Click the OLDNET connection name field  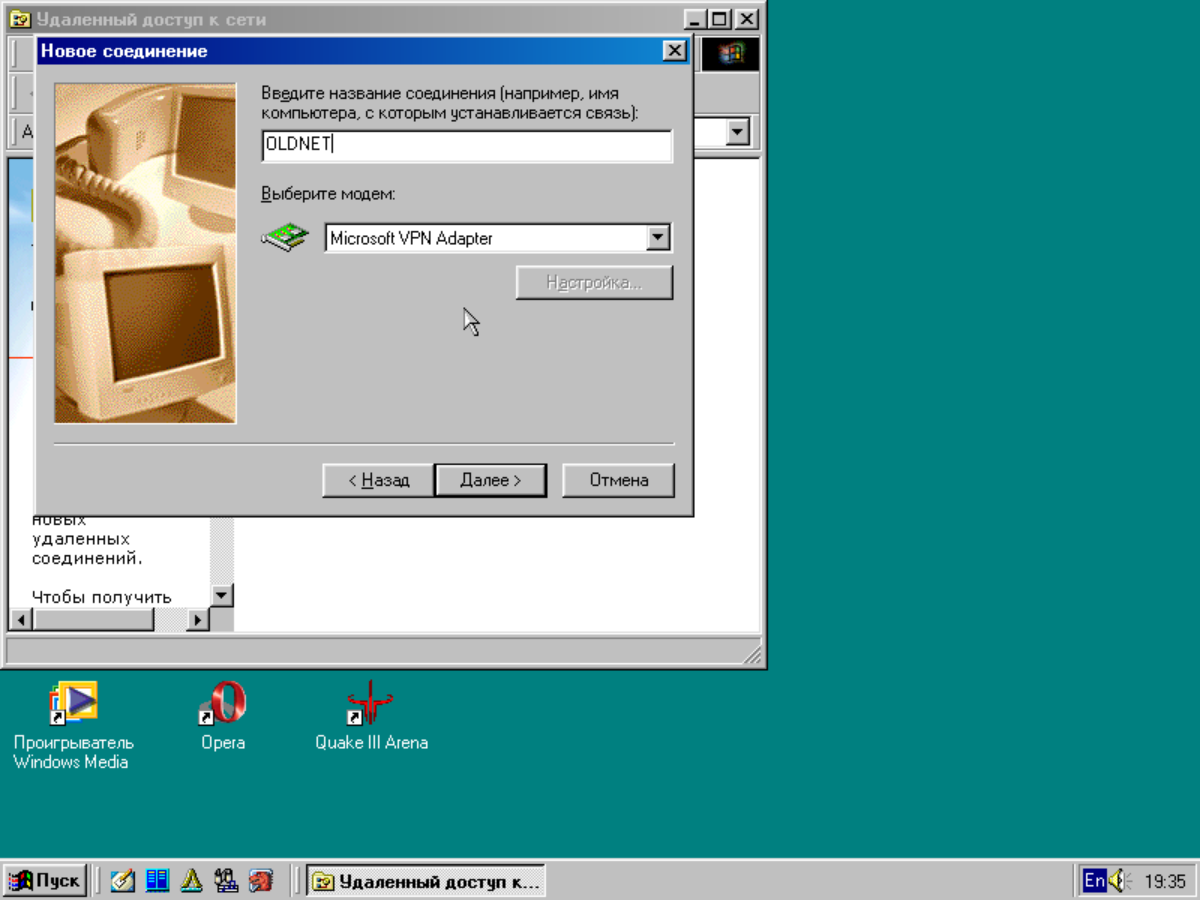point(466,145)
